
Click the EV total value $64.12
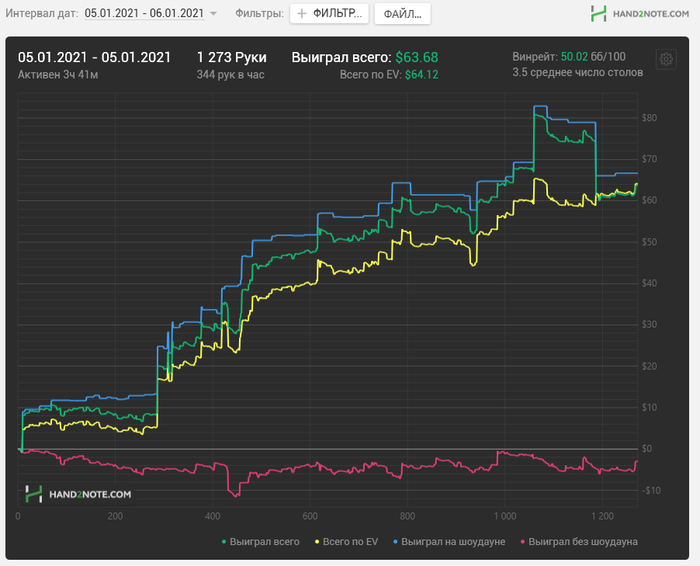[421, 75]
